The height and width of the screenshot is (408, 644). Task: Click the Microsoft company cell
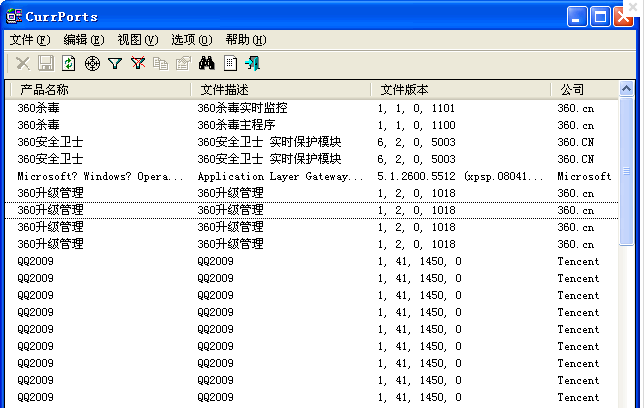click(x=584, y=176)
